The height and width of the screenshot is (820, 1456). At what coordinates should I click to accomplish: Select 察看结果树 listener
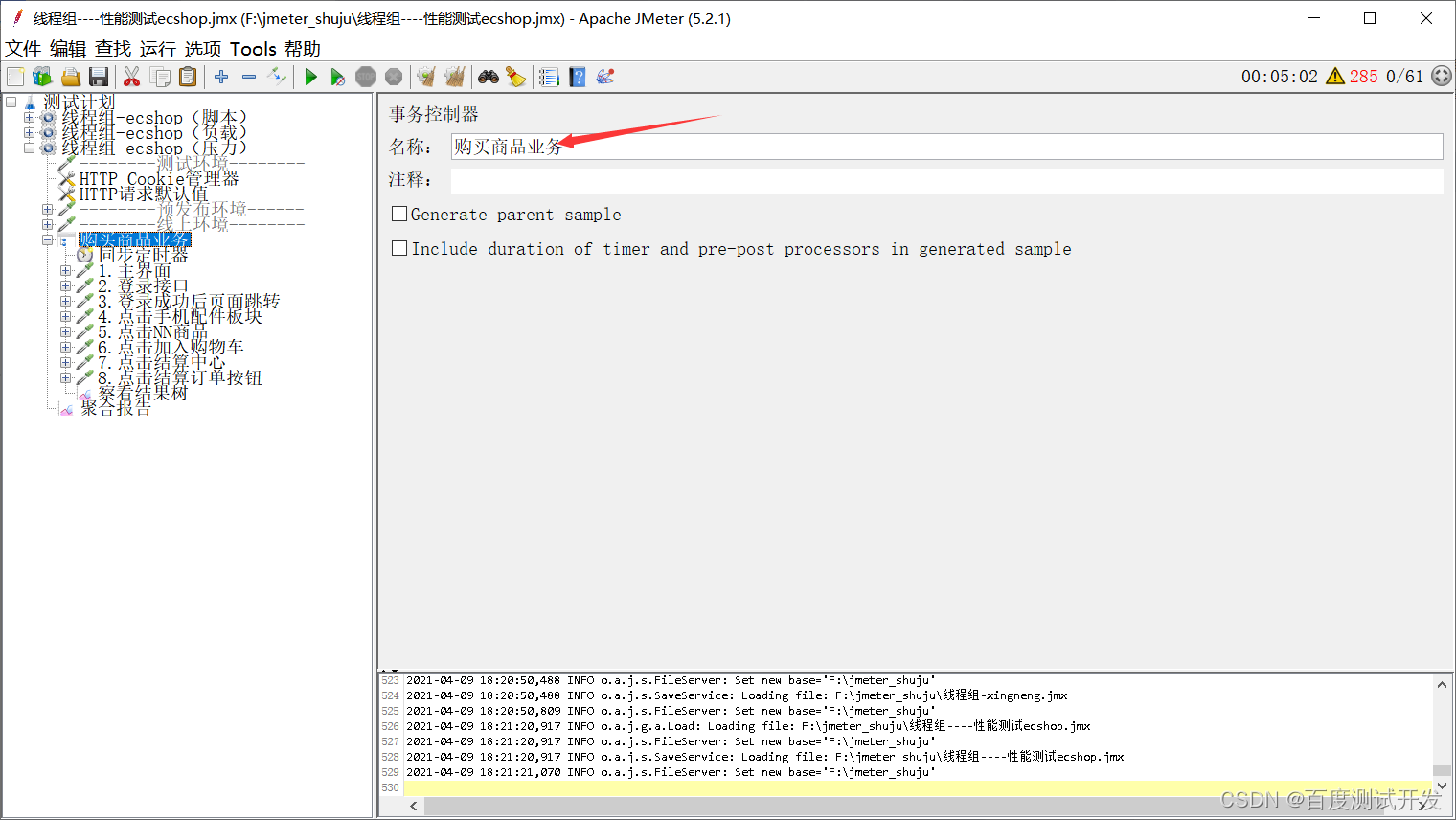(x=143, y=394)
